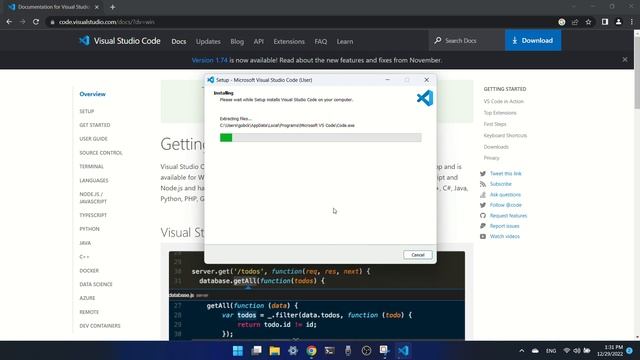The height and width of the screenshot is (360, 640).
Task: Expand the SOURCE CONTROL sidebar section
Action: [101, 153]
